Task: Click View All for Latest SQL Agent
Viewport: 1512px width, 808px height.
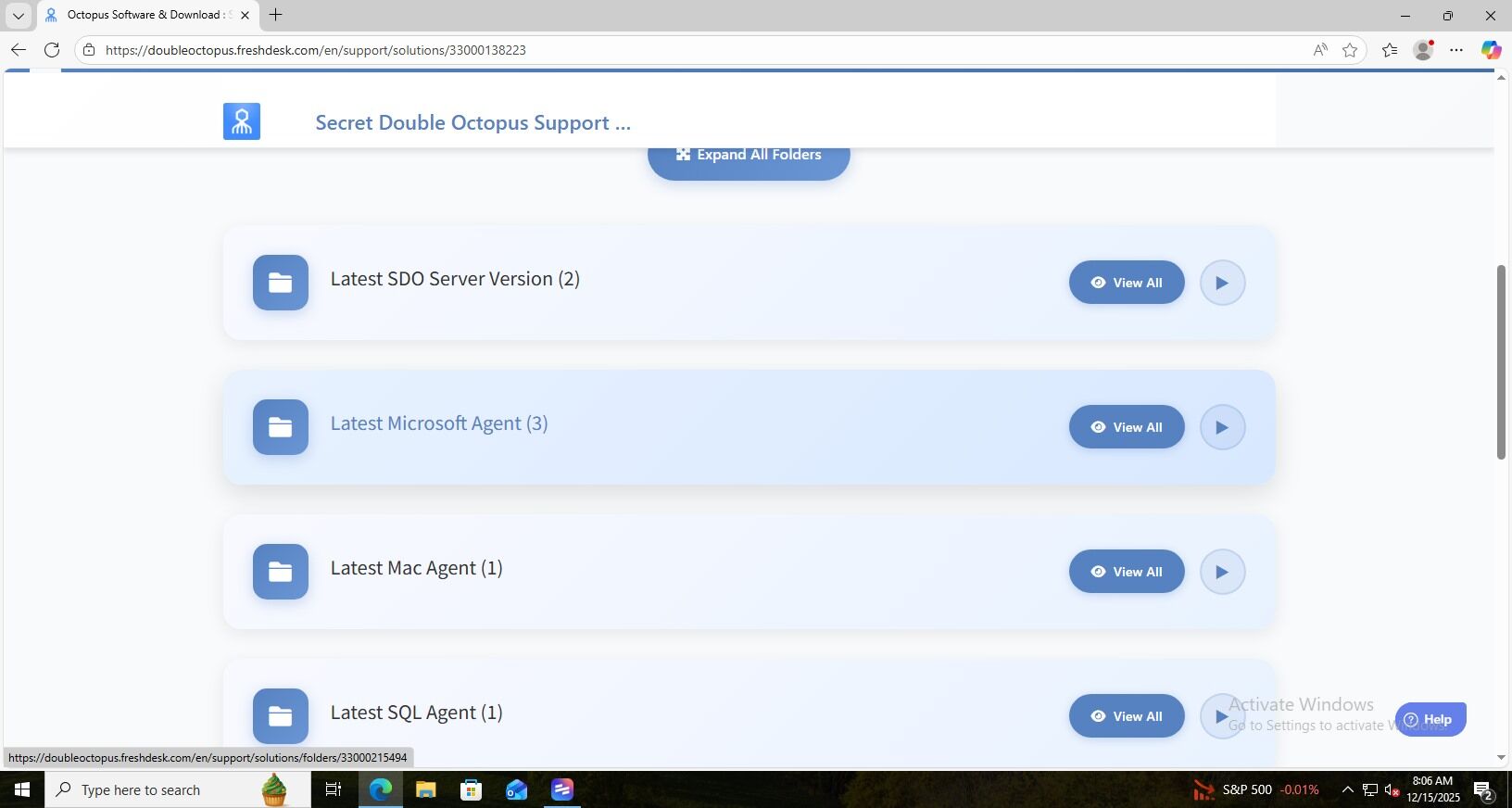Action: tap(1127, 716)
